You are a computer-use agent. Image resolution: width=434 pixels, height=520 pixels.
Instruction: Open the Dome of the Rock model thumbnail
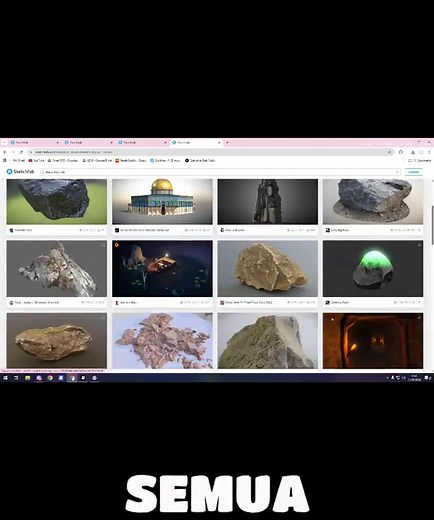162,202
